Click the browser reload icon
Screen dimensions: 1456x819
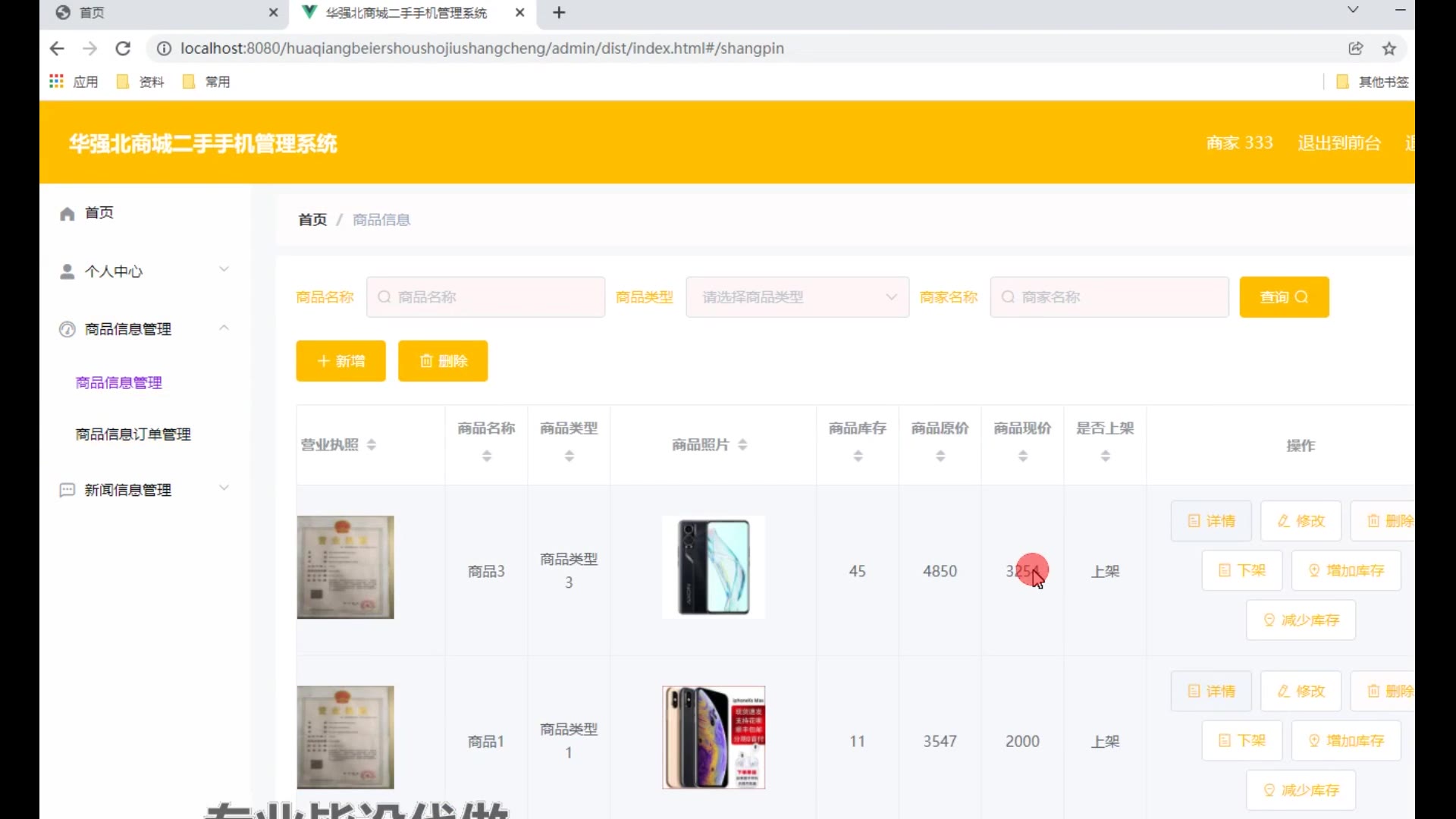click(123, 49)
